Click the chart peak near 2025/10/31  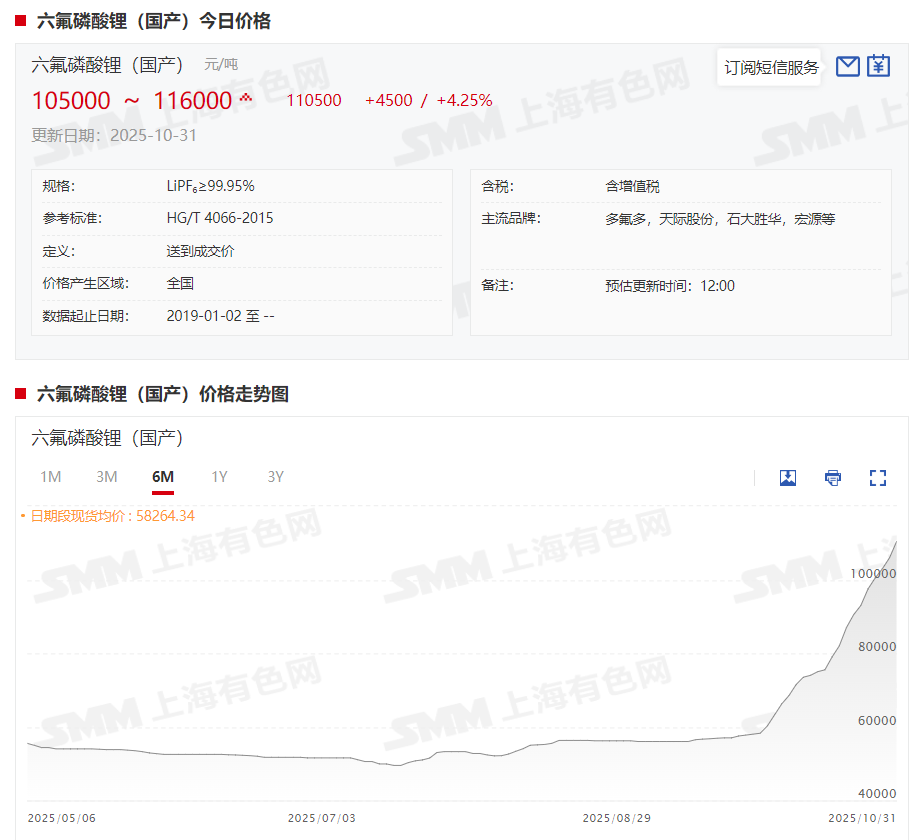click(x=895, y=541)
